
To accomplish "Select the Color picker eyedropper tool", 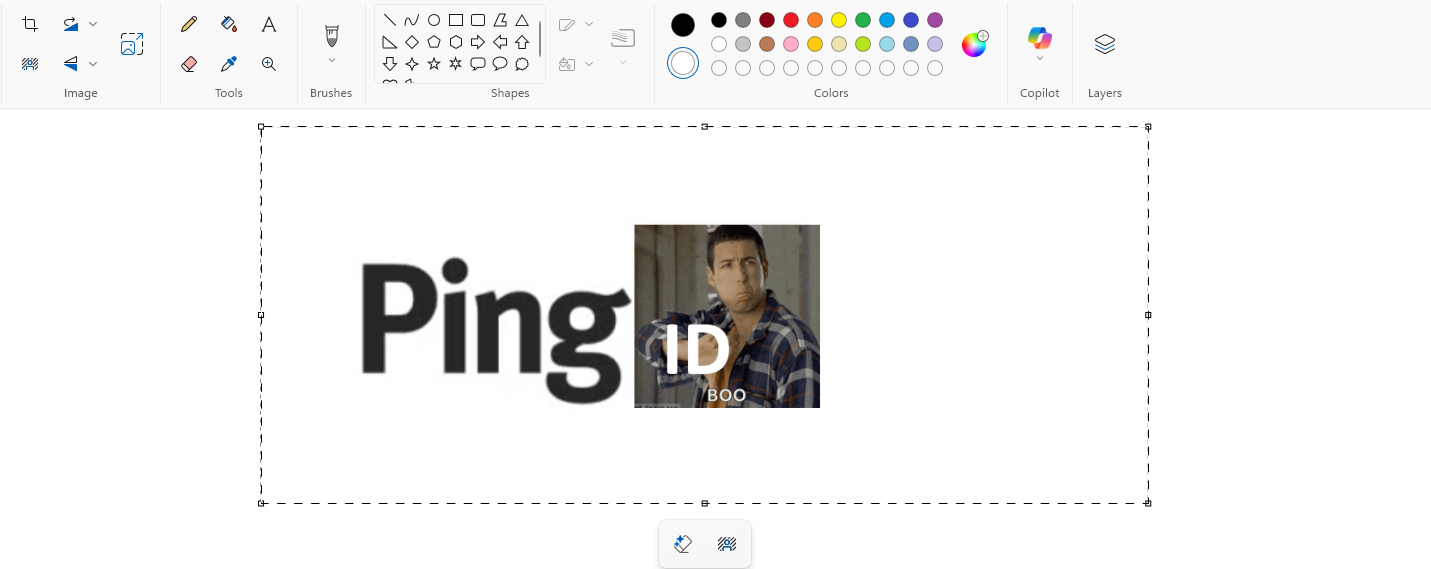I will point(229,64).
